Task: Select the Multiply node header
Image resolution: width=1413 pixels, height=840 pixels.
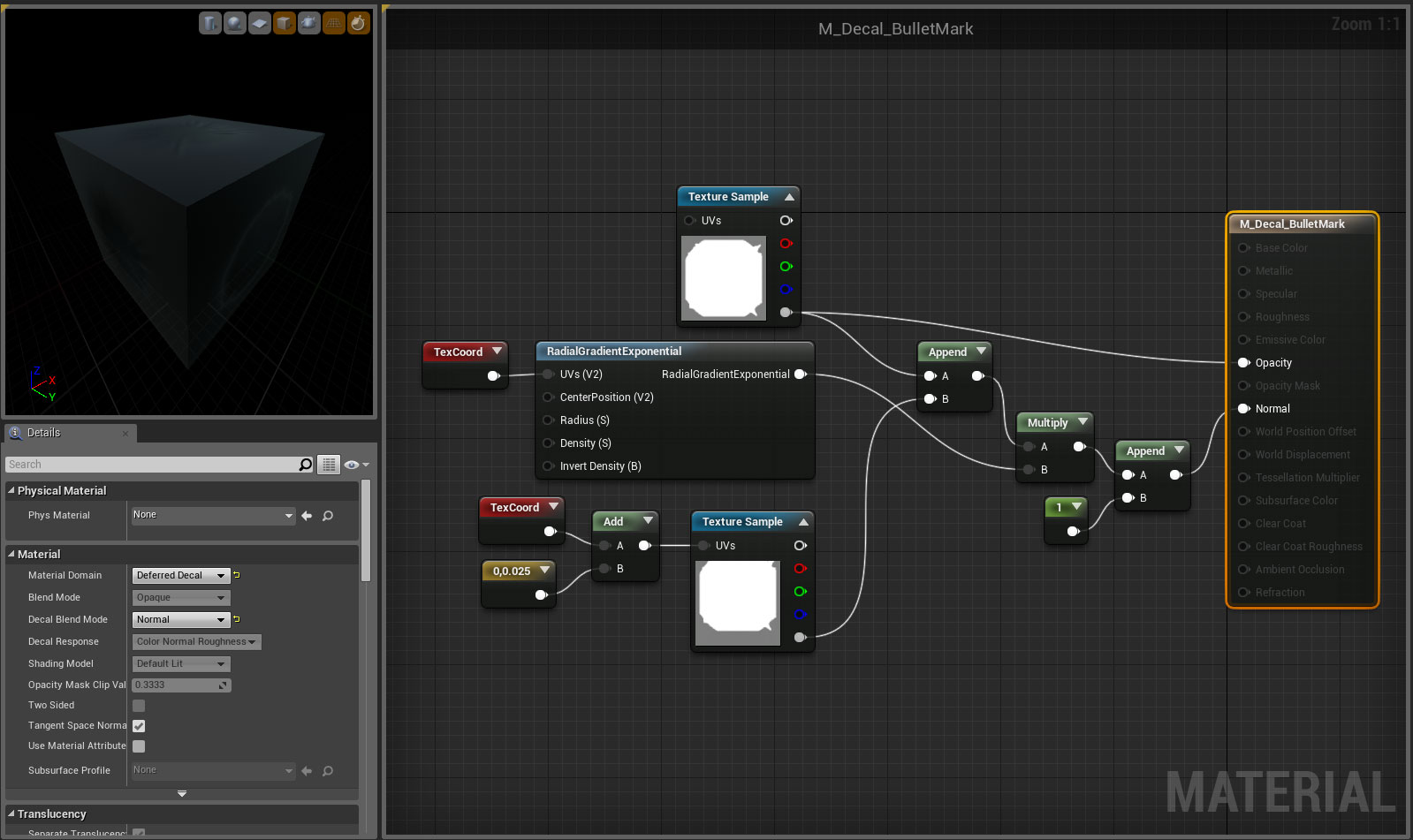Action: pos(1056,423)
